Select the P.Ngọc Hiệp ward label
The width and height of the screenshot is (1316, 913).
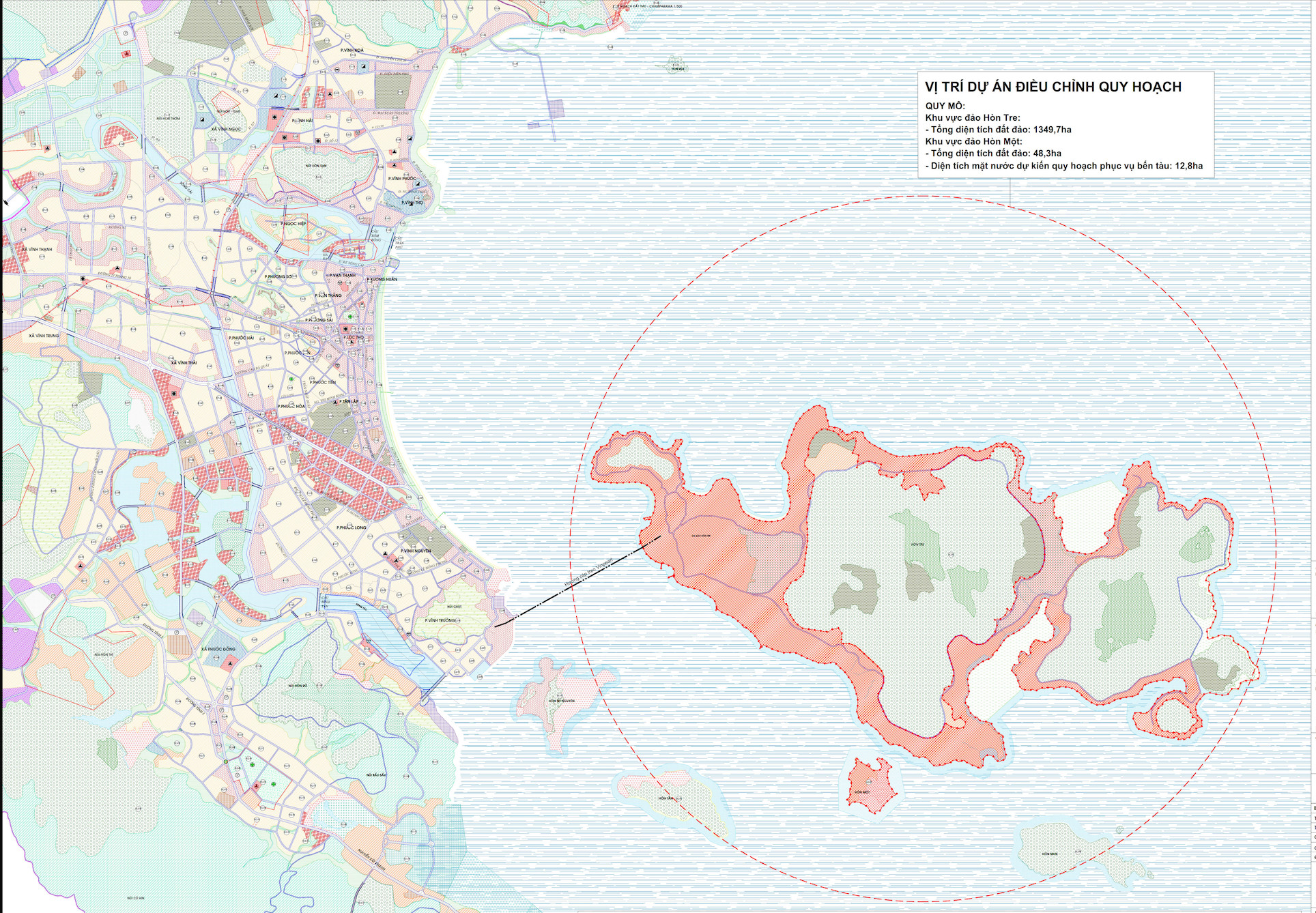[x=293, y=223]
